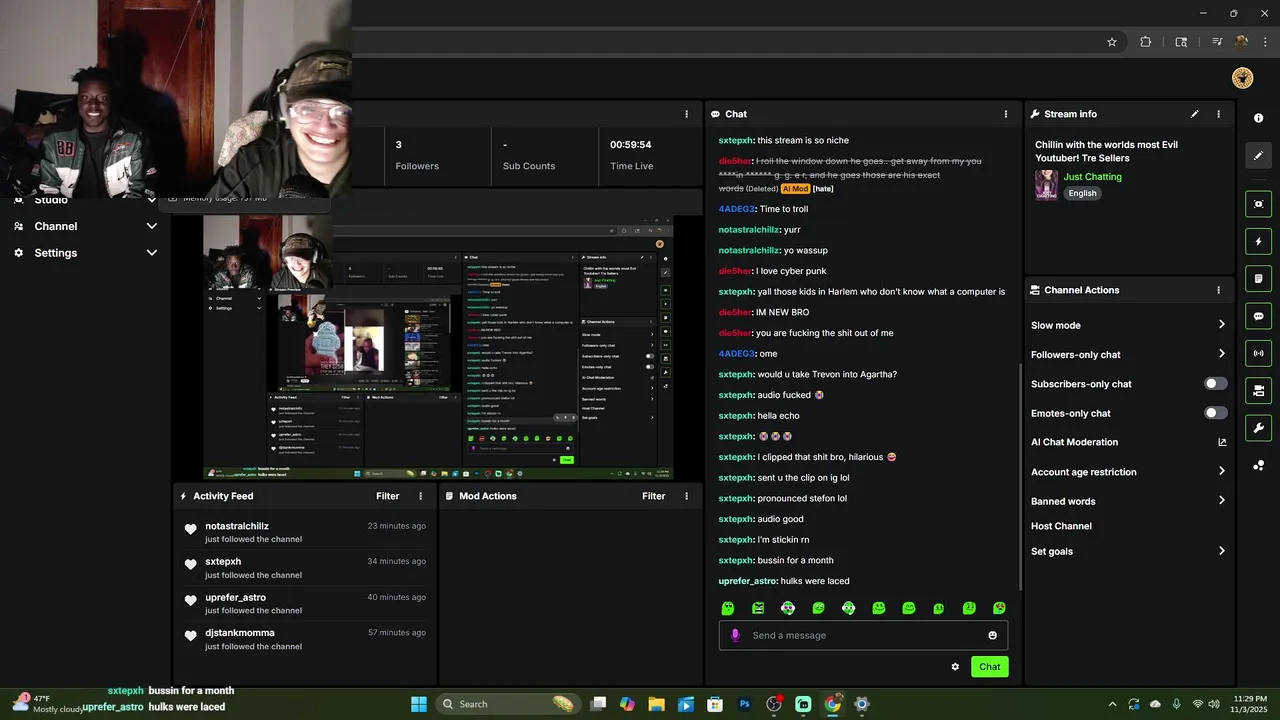Open AI Chat Moderation label
Image resolution: width=1280 pixels, height=720 pixels.
(1074, 442)
